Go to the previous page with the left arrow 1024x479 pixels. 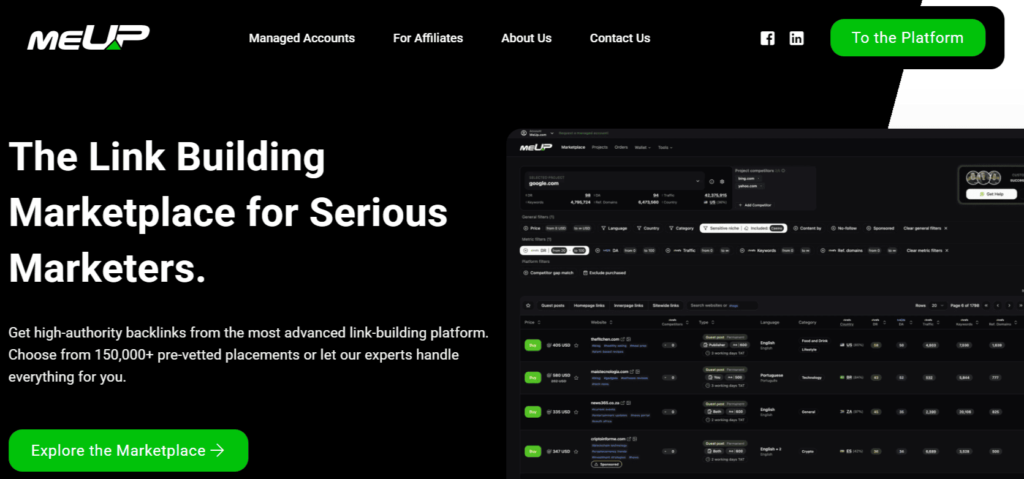coord(997,305)
